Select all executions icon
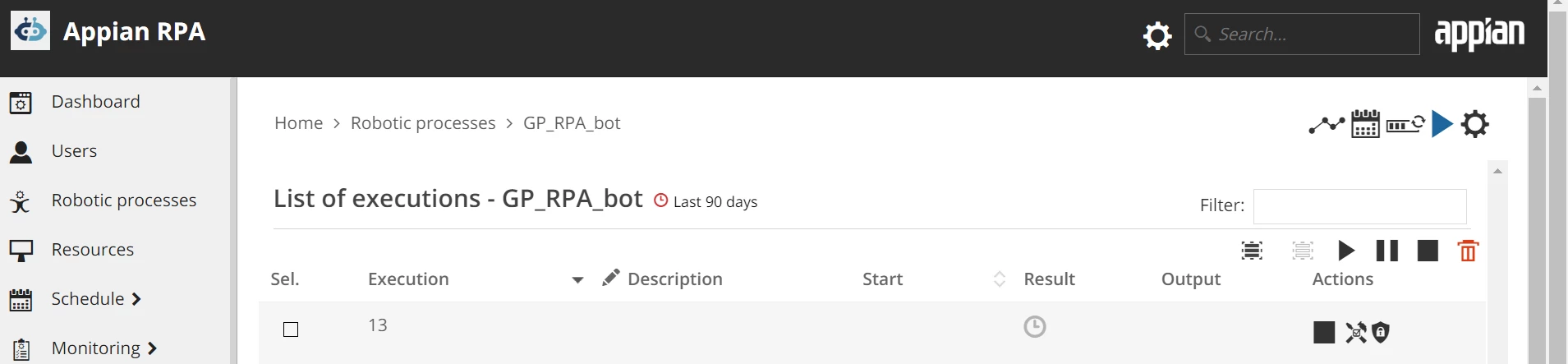 tap(1252, 251)
